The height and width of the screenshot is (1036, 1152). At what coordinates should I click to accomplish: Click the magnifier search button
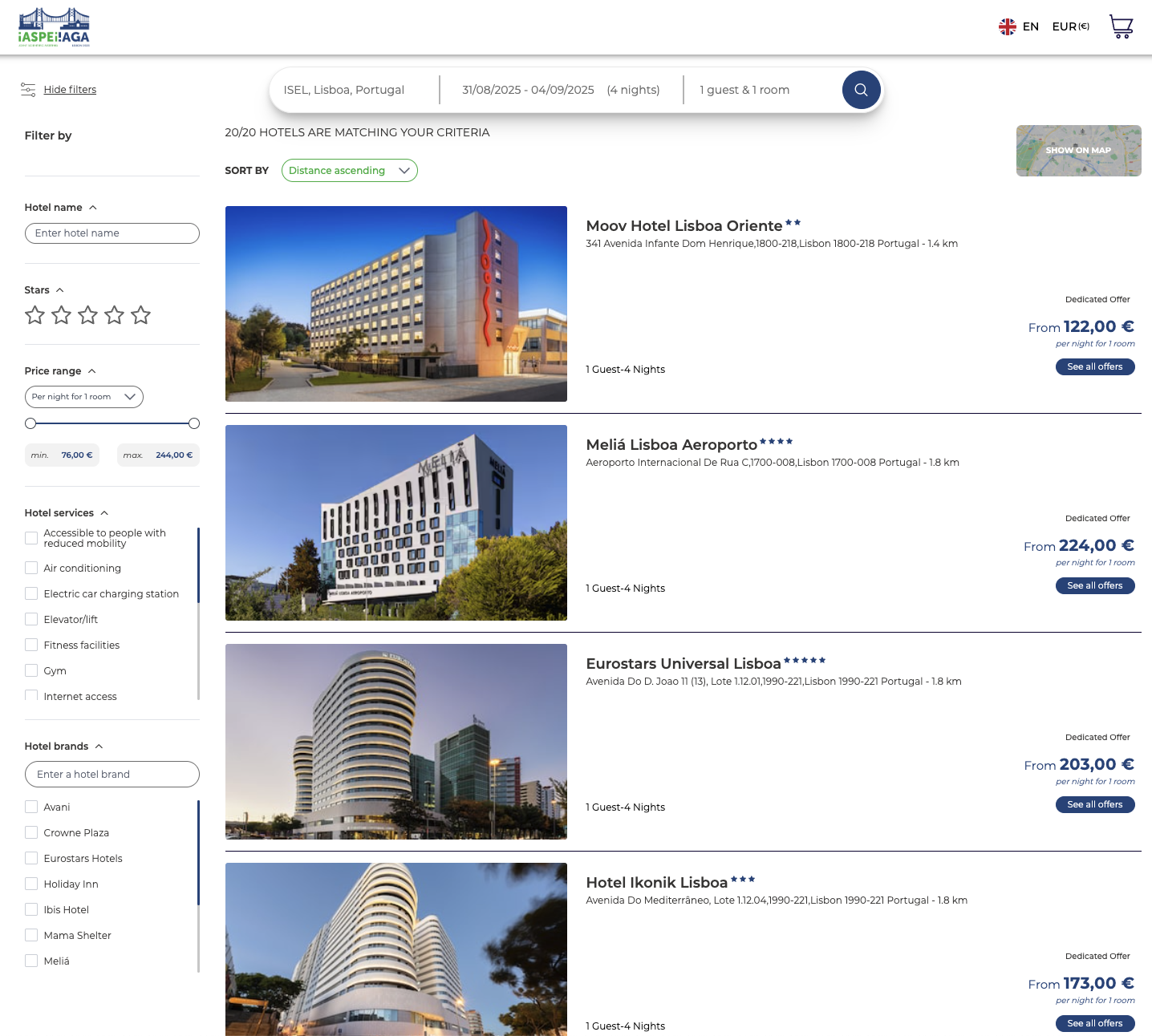[x=861, y=90]
